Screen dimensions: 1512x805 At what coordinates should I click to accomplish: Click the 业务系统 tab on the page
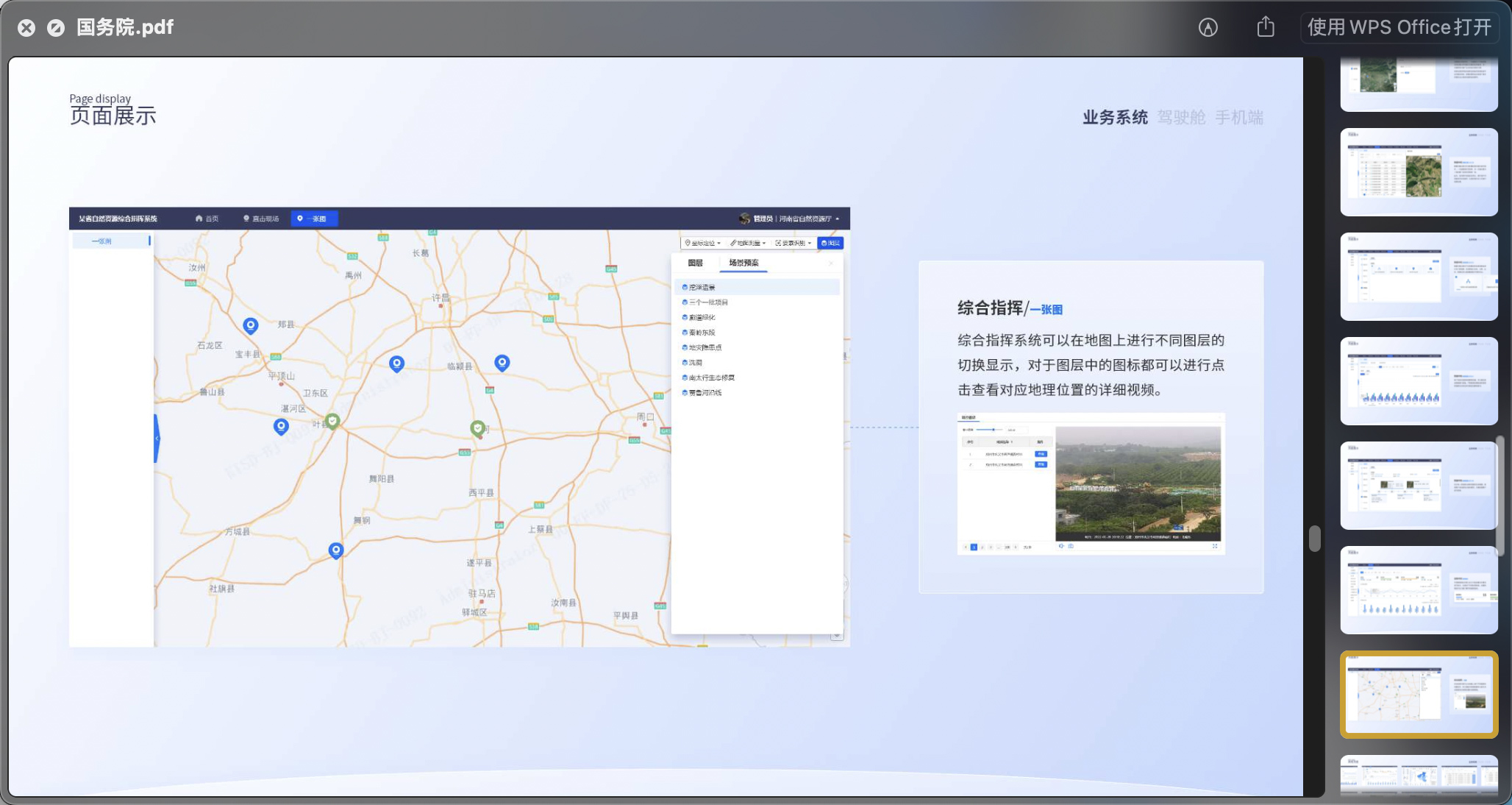(1115, 117)
